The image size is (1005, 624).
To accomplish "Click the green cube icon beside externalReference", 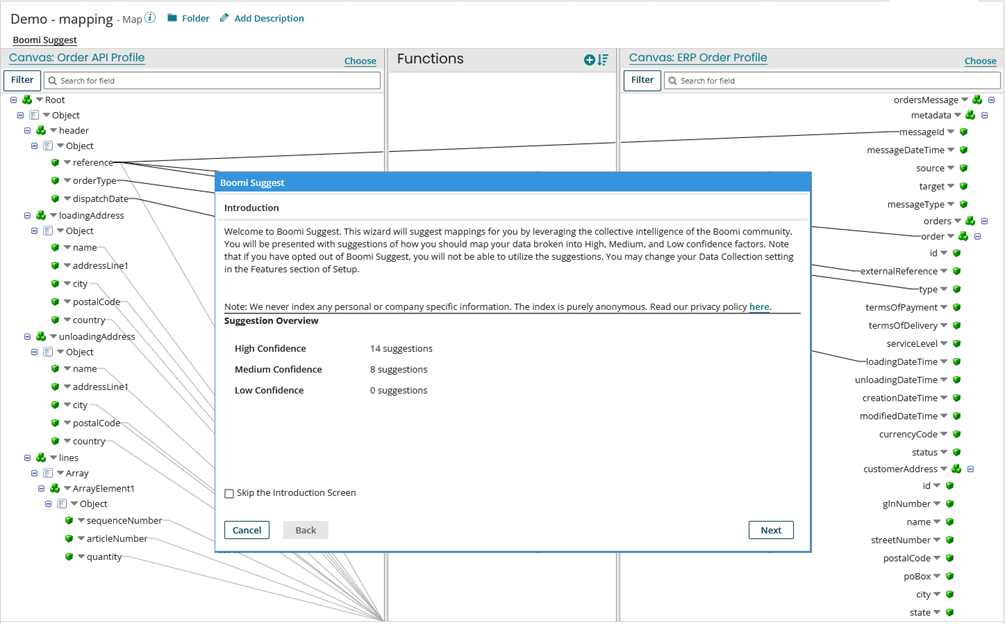I will pyautogui.click(x=956, y=271).
